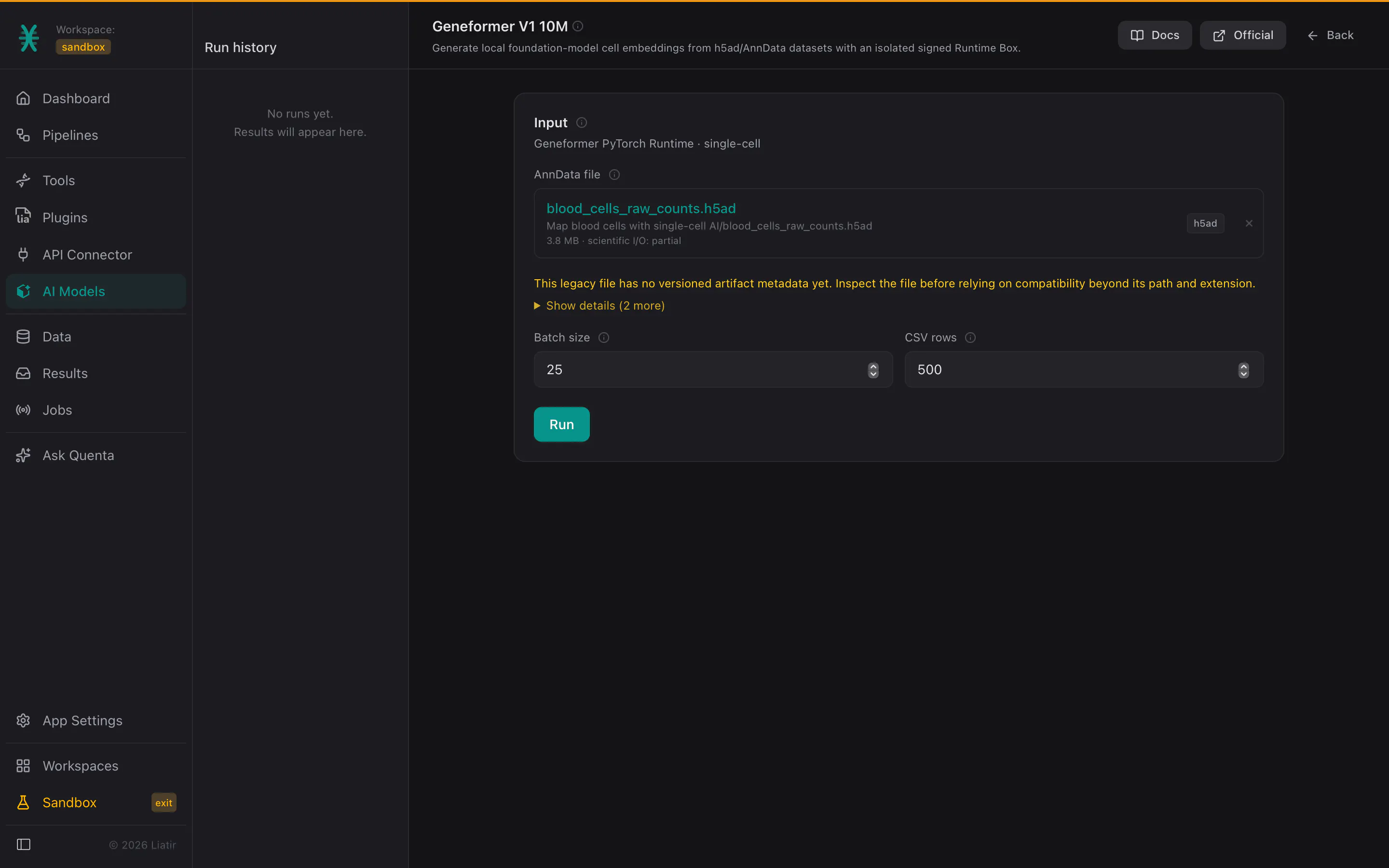Adjust the CSV rows stepper arrows
This screenshot has height=868, width=1389.
1243,370
